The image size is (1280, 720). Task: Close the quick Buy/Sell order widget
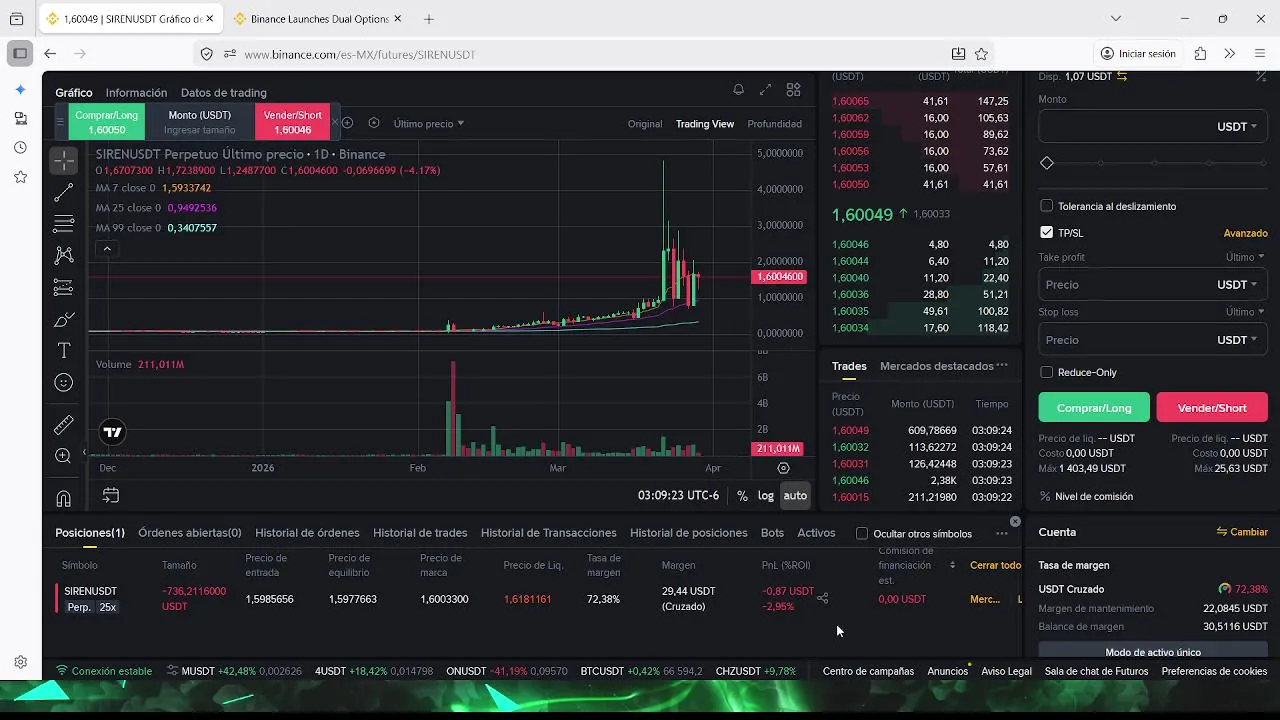pyautogui.click(x=335, y=123)
